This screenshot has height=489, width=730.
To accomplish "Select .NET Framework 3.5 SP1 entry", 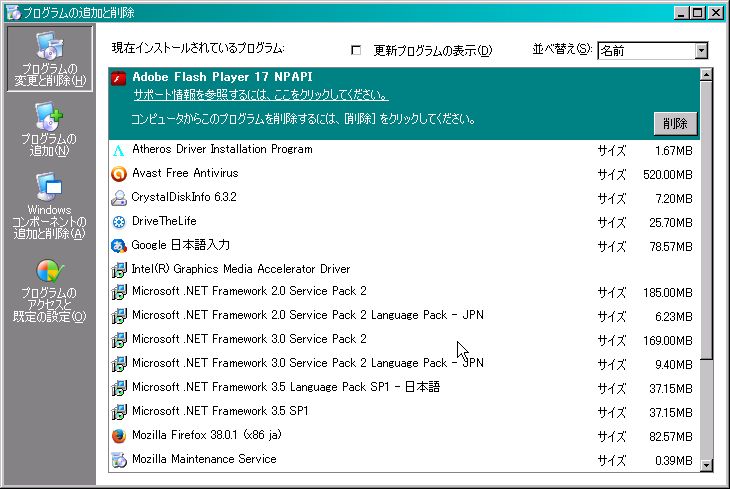I will coord(404,412).
